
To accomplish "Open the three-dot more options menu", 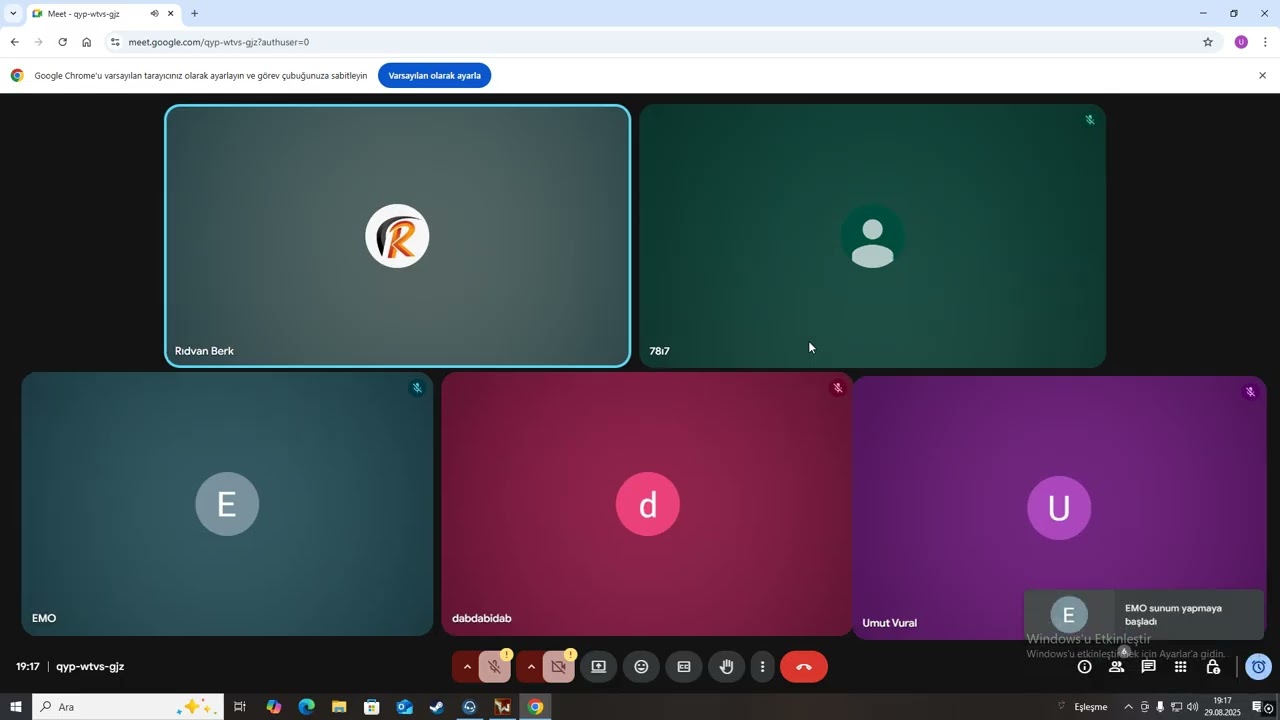I will tap(762, 667).
